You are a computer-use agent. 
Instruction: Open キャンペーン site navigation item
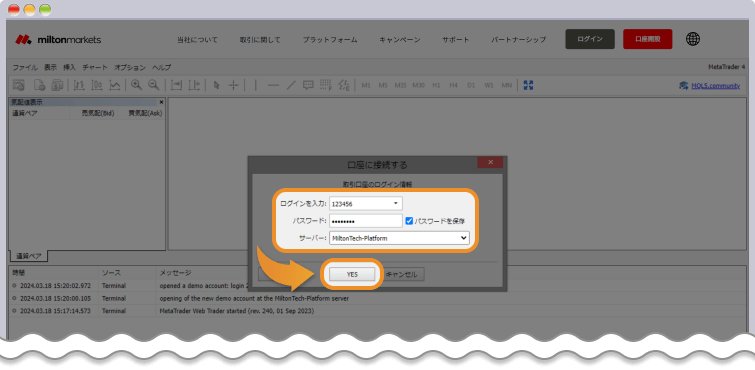tap(400, 40)
